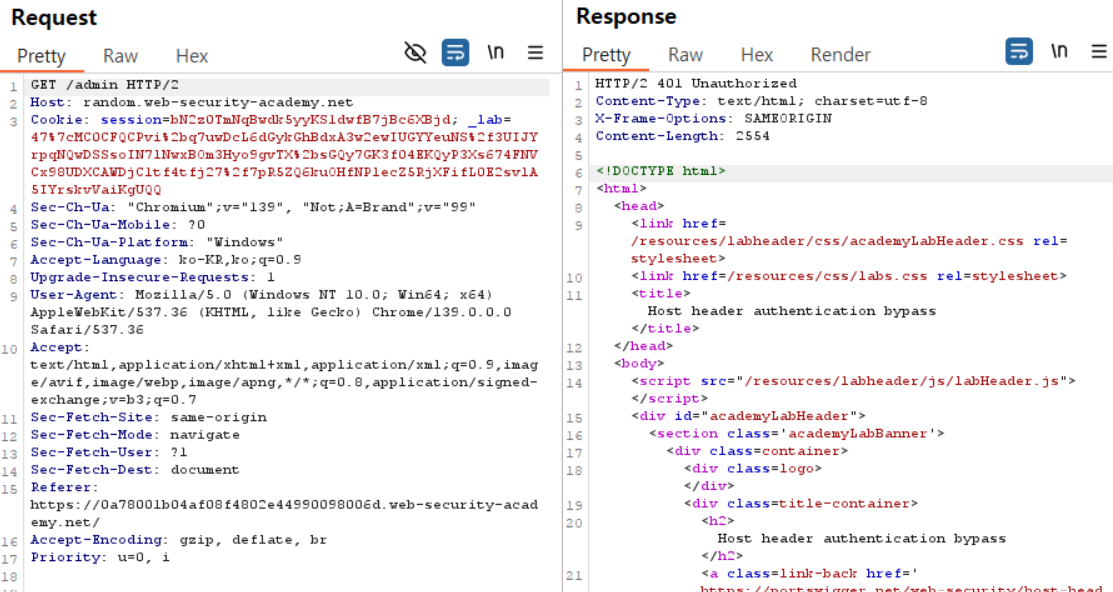Click the Response Content-Type header line
Viewport: 1113px width, 592px height.
tap(761, 101)
